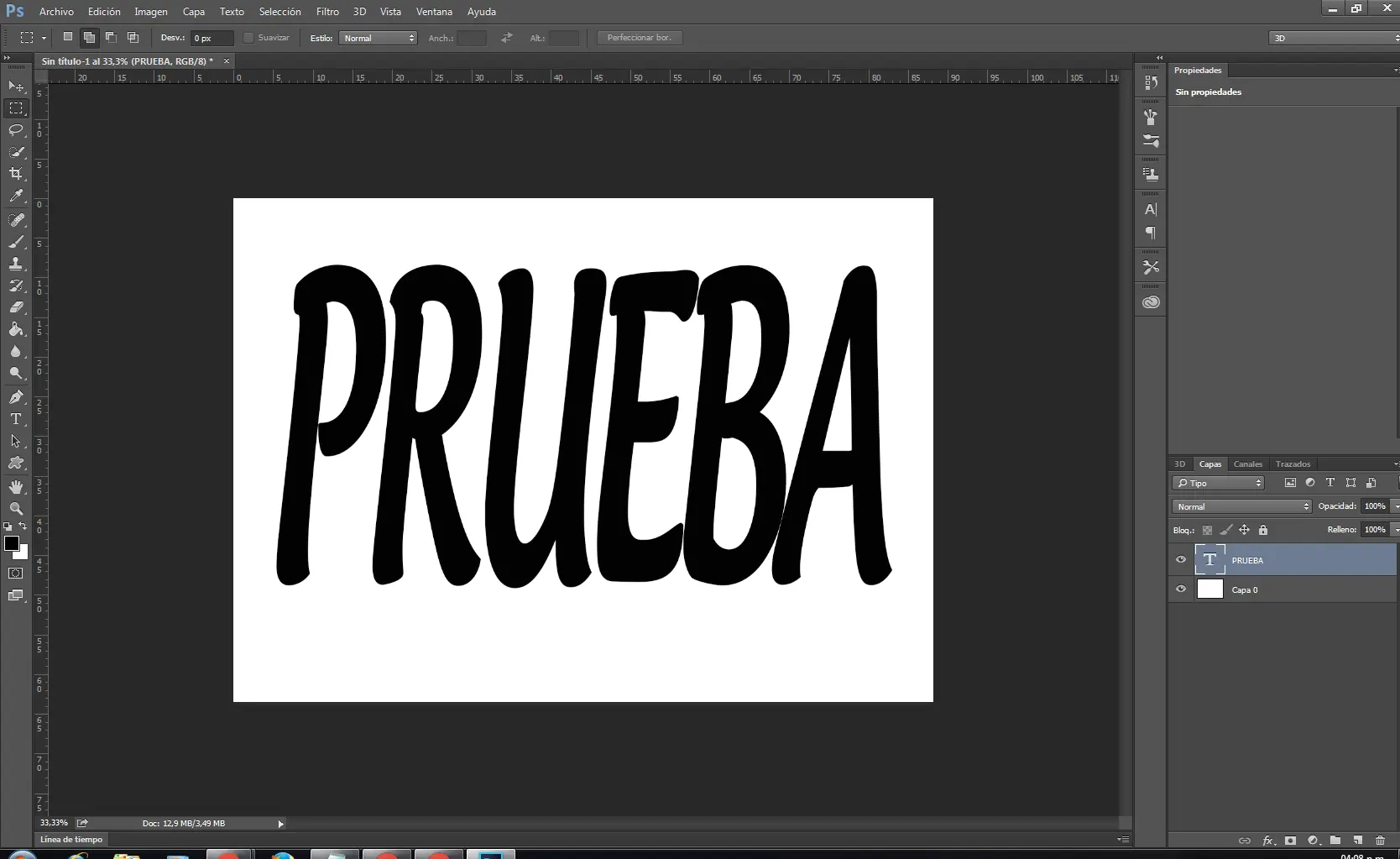The height and width of the screenshot is (859, 1400).
Task: Select the Hand tool
Action: coord(16,487)
